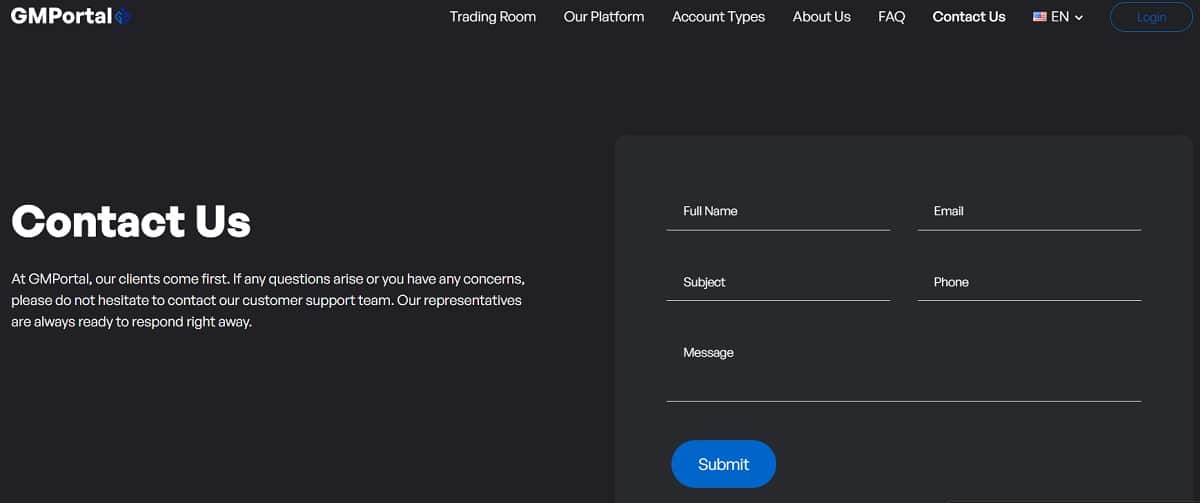Click into the Email field

click(x=1028, y=212)
